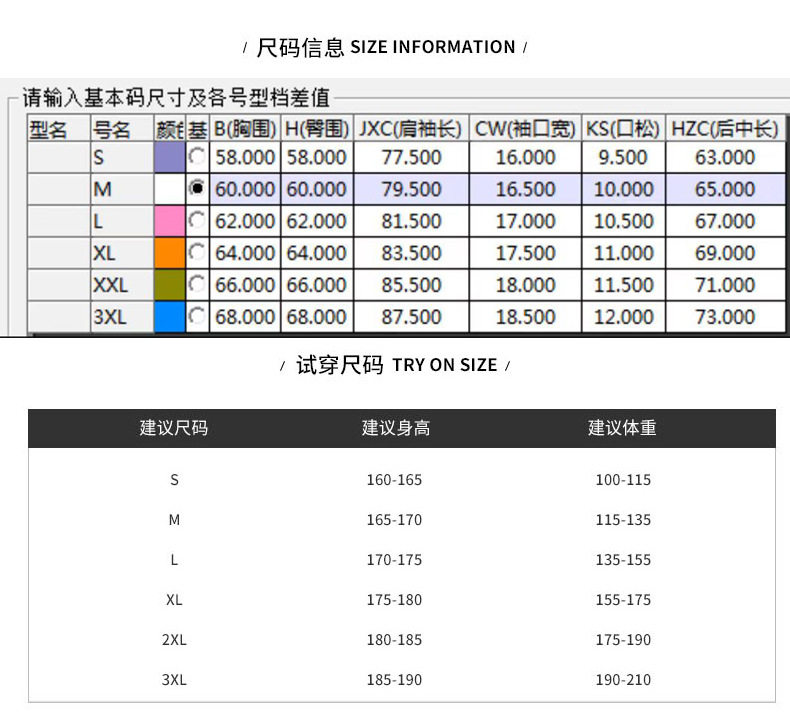Click the pink color swatch for size L
Screen dimensions: 790x723
(x=169, y=220)
